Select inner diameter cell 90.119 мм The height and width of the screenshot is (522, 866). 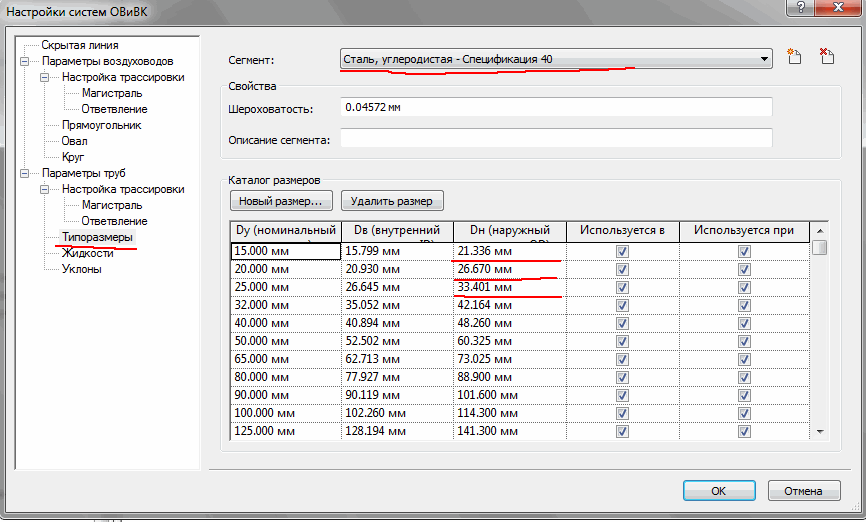pos(397,395)
